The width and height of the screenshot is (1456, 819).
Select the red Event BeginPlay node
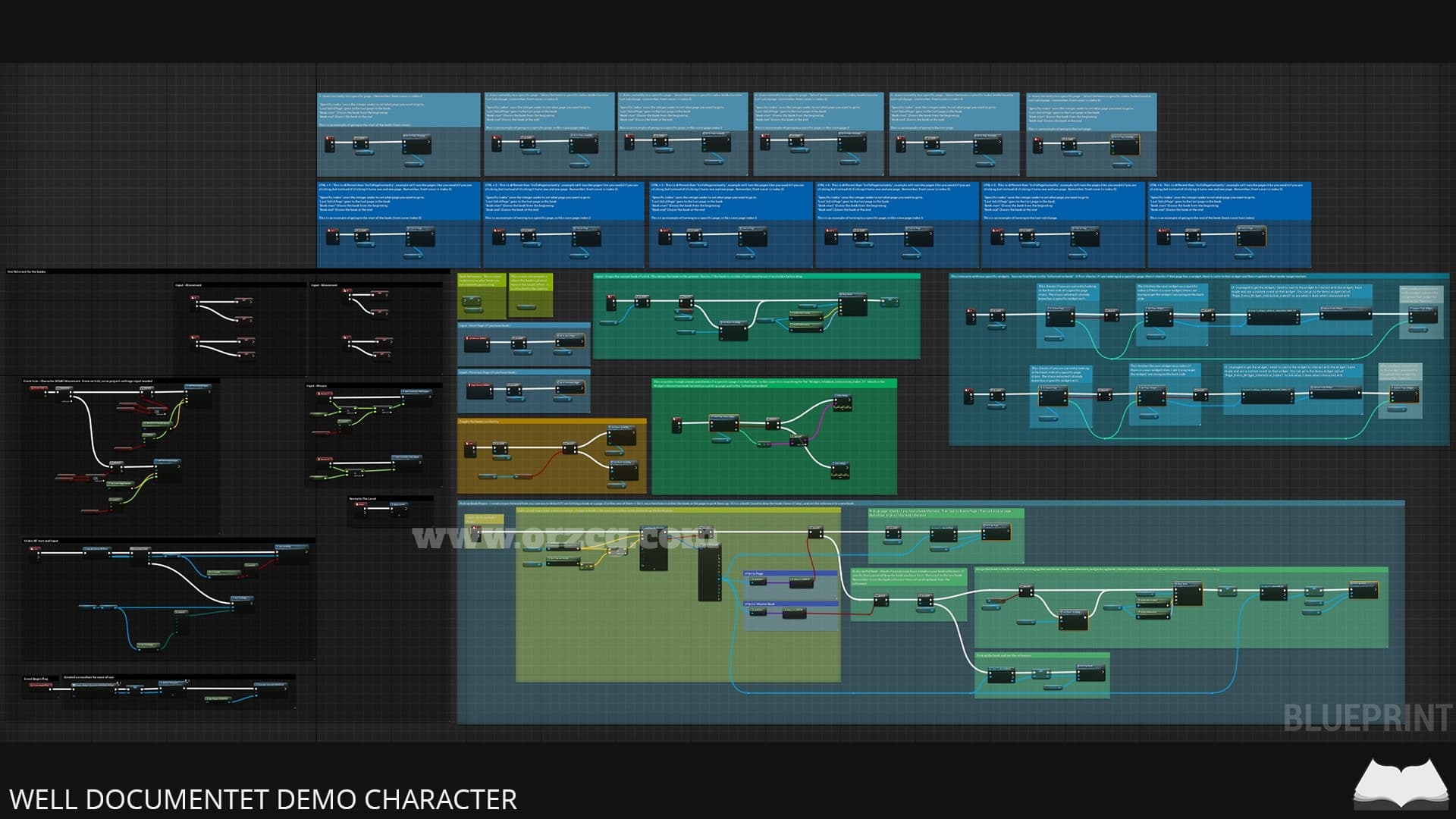tap(40, 686)
